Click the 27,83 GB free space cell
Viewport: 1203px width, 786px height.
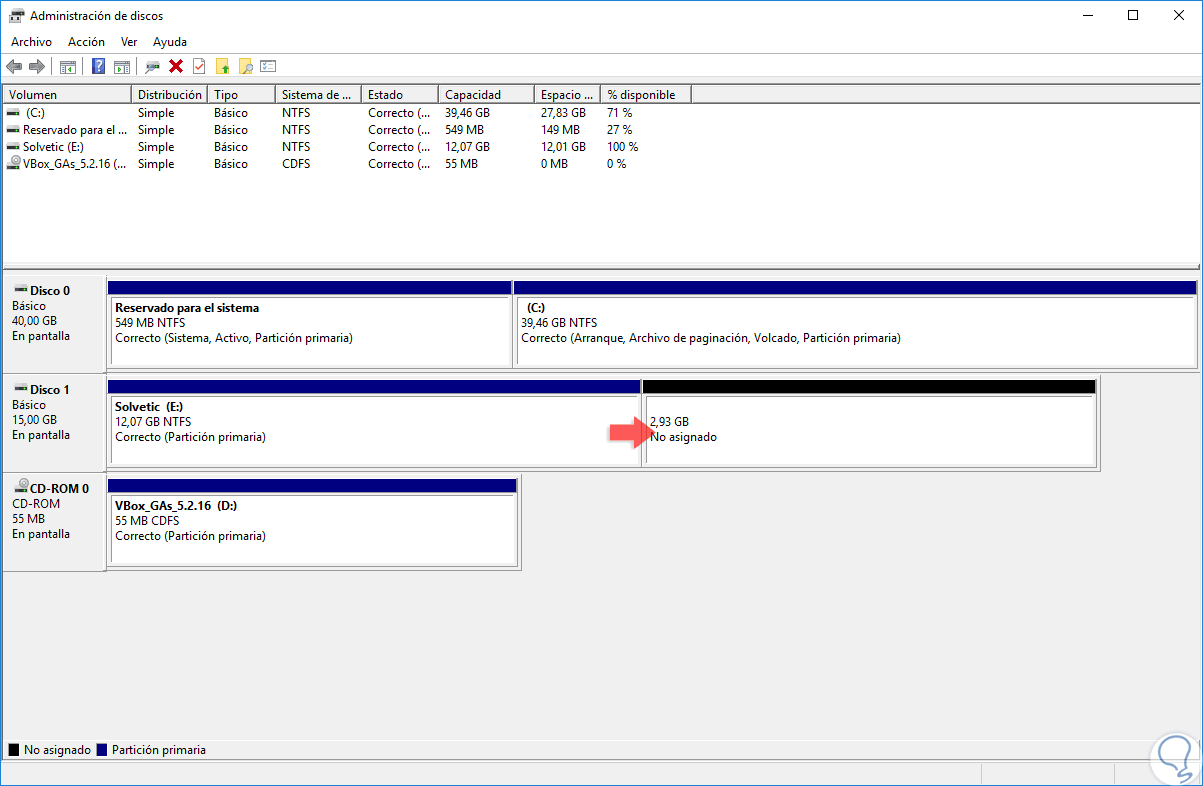click(x=564, y=113)
